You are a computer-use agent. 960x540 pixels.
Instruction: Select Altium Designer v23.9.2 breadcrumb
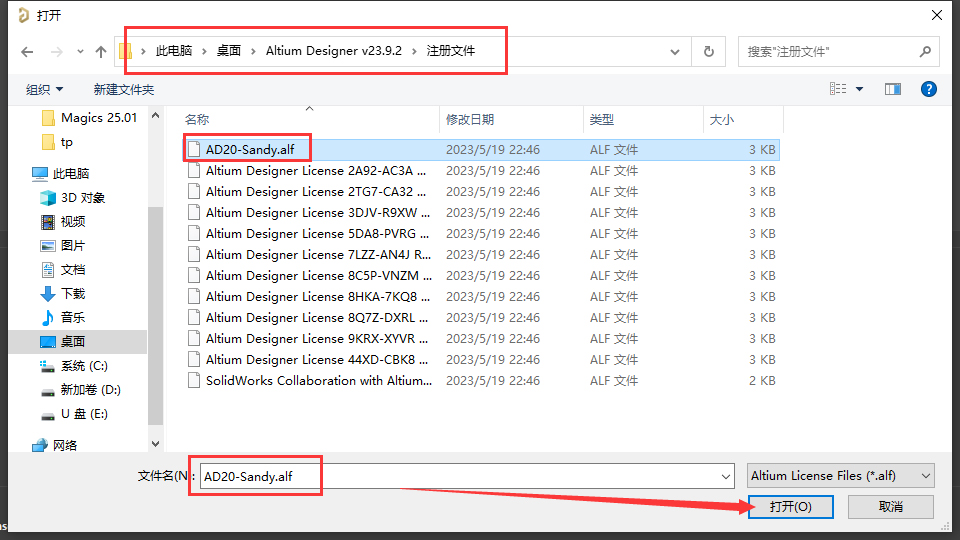pos(334,51)
